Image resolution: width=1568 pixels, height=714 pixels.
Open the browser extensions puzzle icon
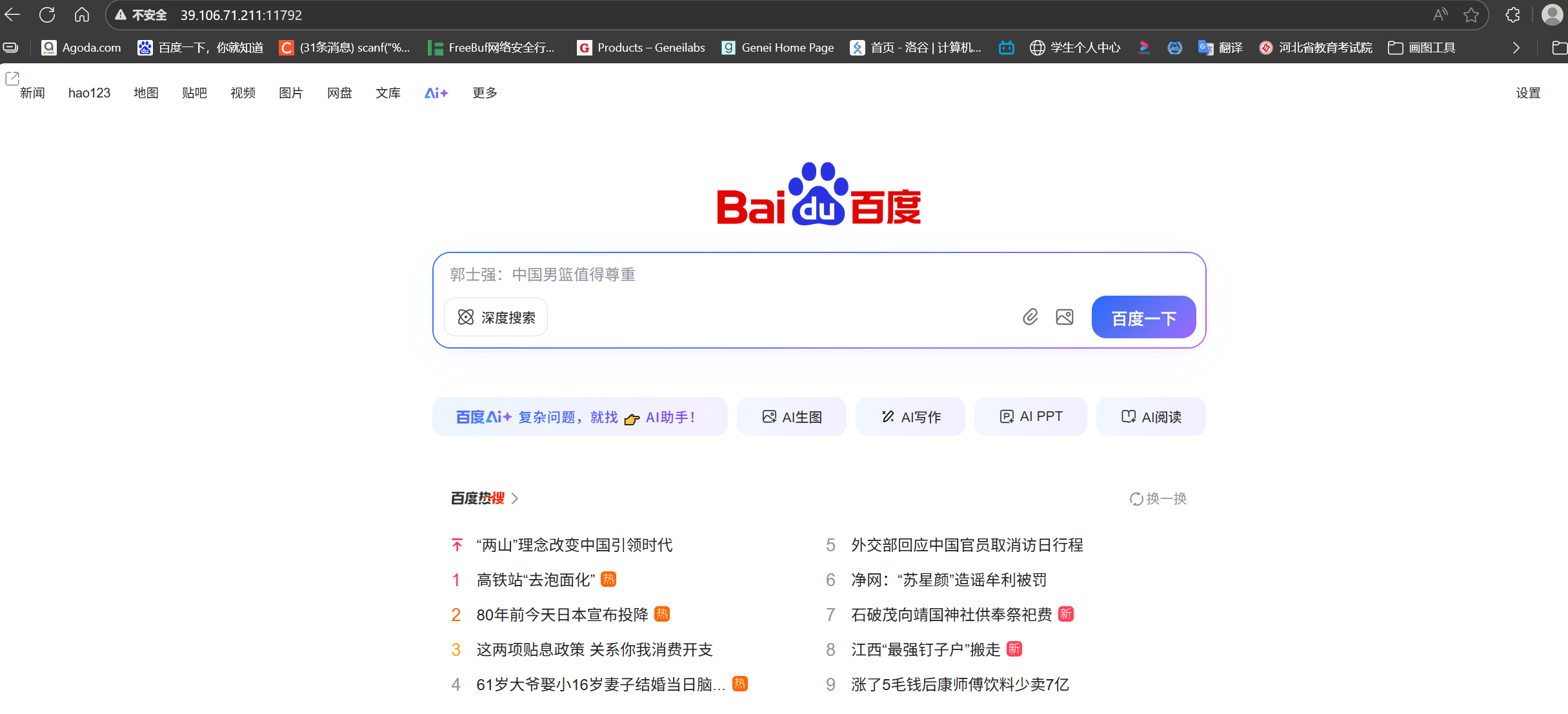point(1513,14)
